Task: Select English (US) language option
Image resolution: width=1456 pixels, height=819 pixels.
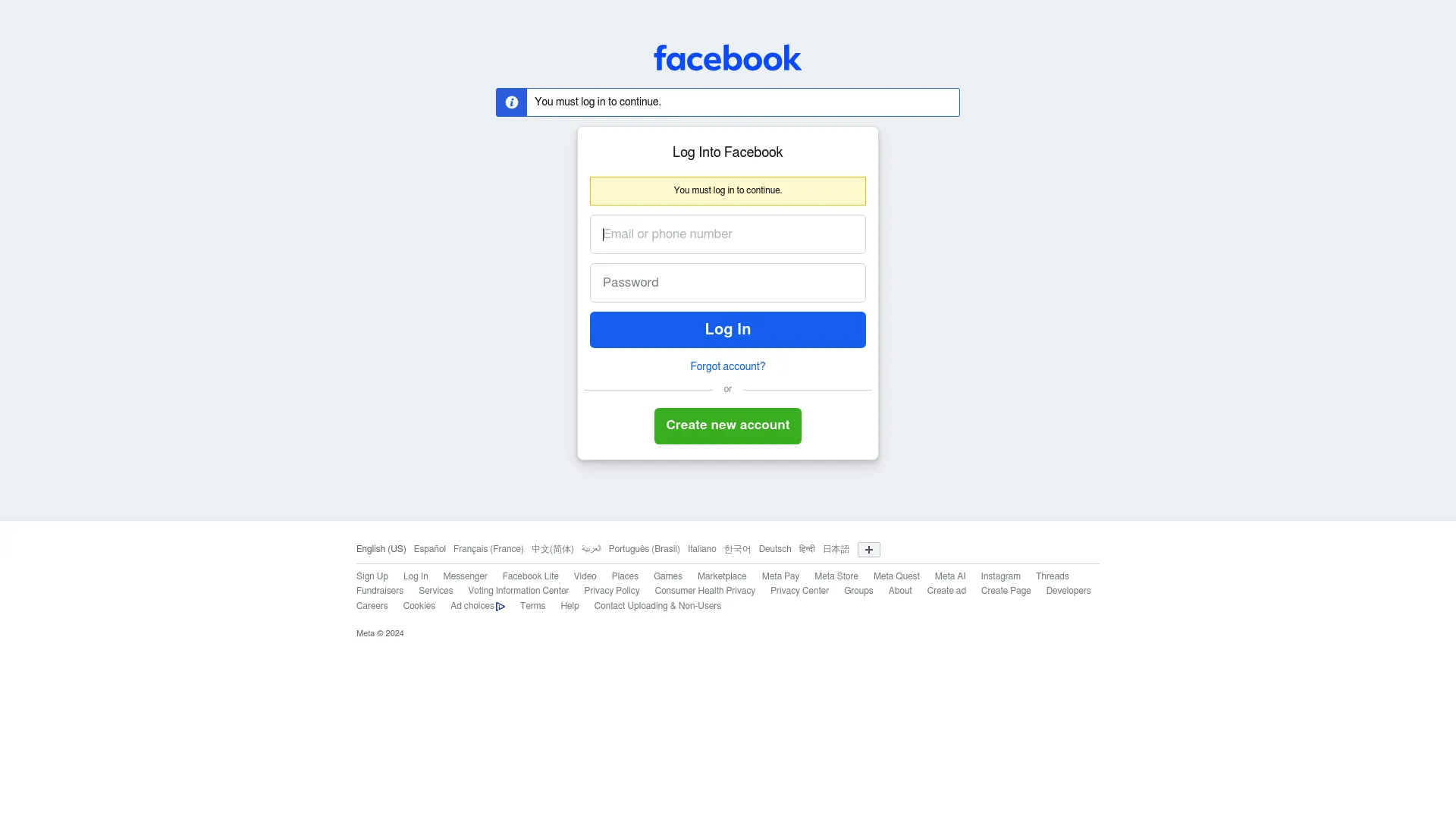Action: 381,548
